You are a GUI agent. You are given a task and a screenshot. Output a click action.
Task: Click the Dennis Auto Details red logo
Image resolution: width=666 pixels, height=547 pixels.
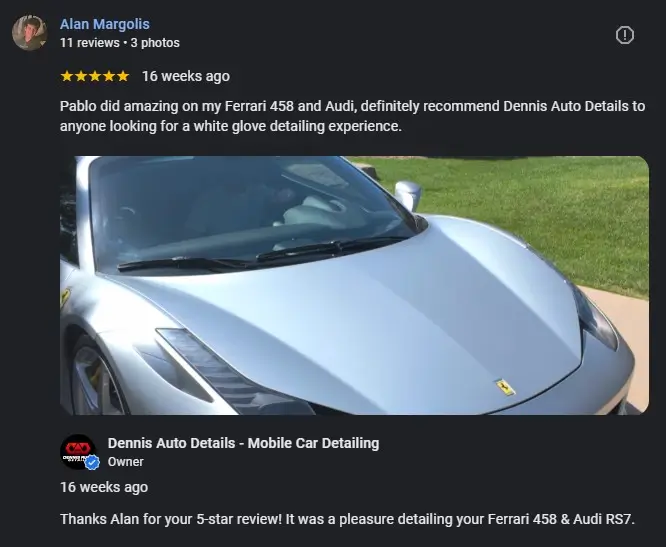tap(78, 451)
